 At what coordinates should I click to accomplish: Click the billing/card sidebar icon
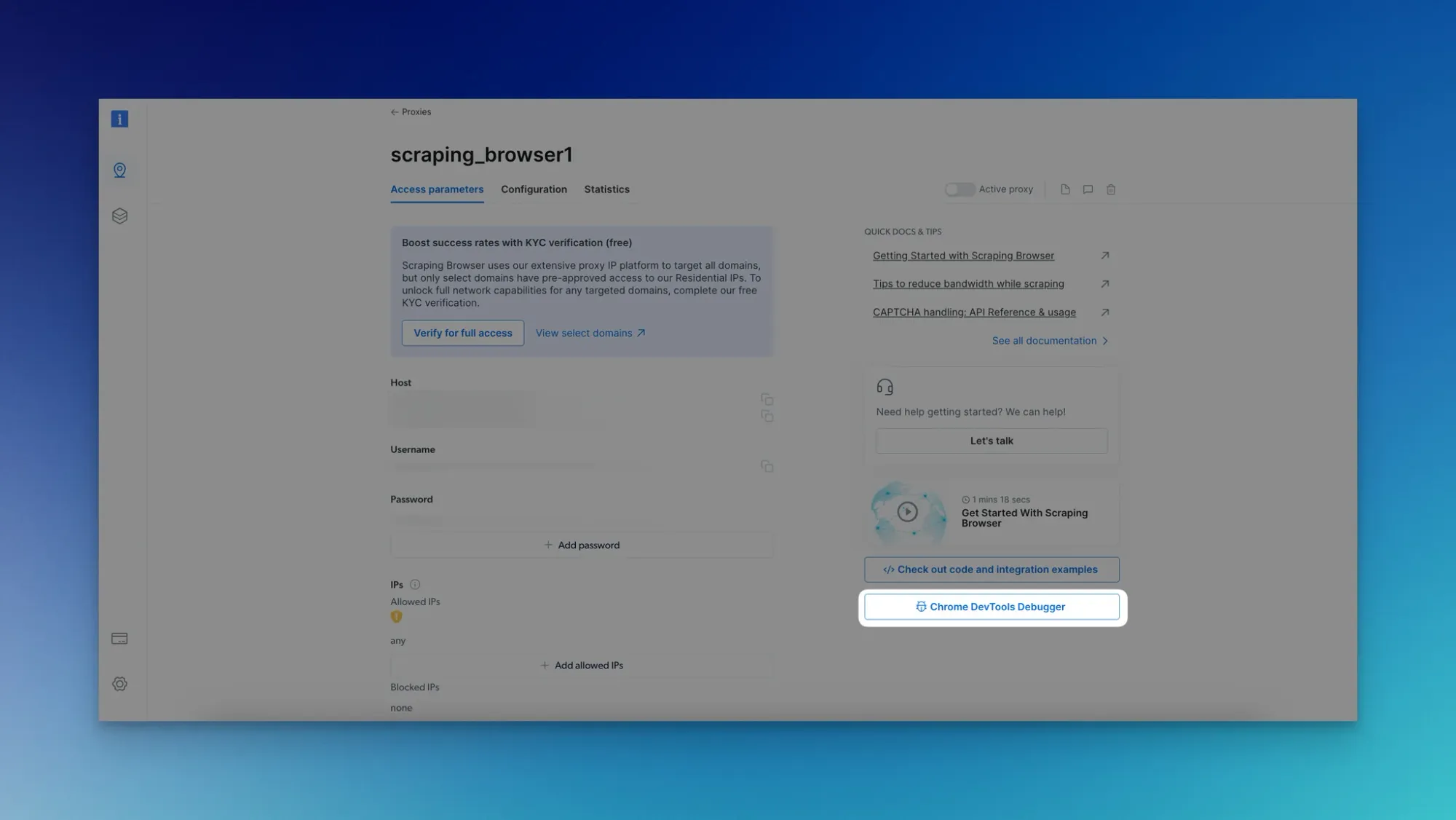119,638
